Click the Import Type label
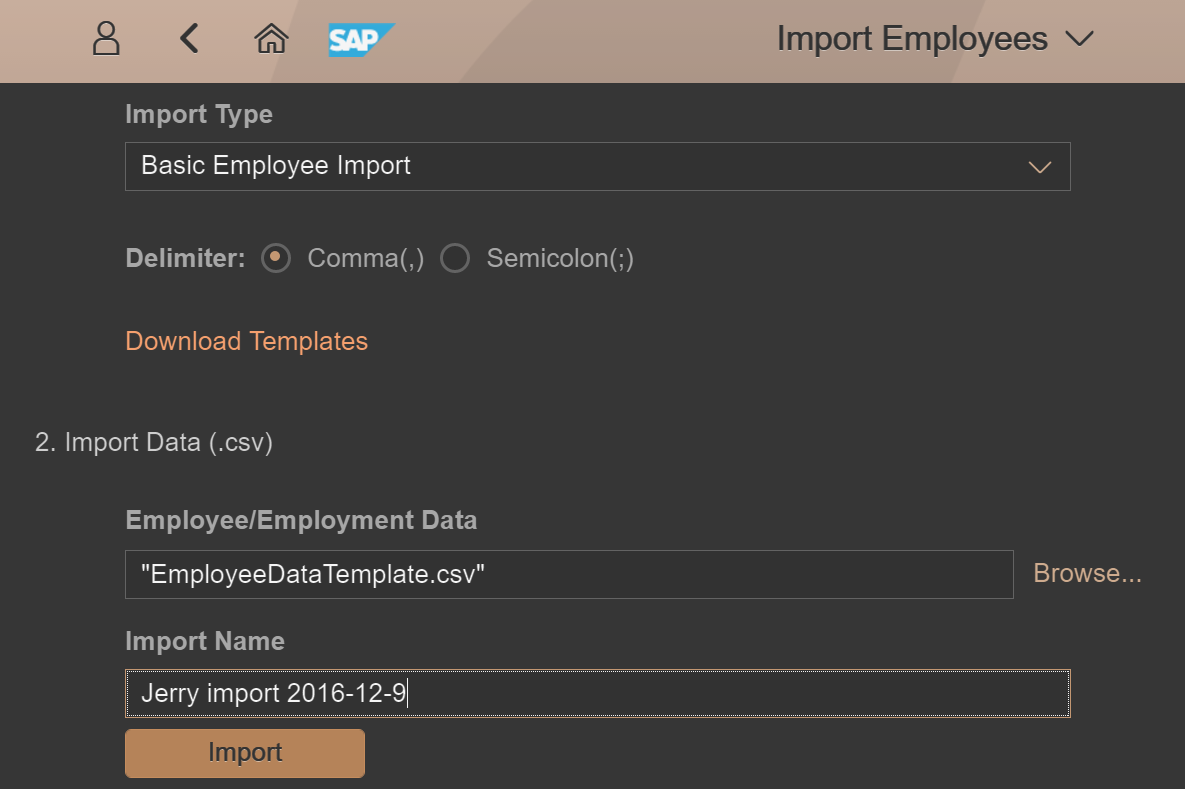 [199, 114]
